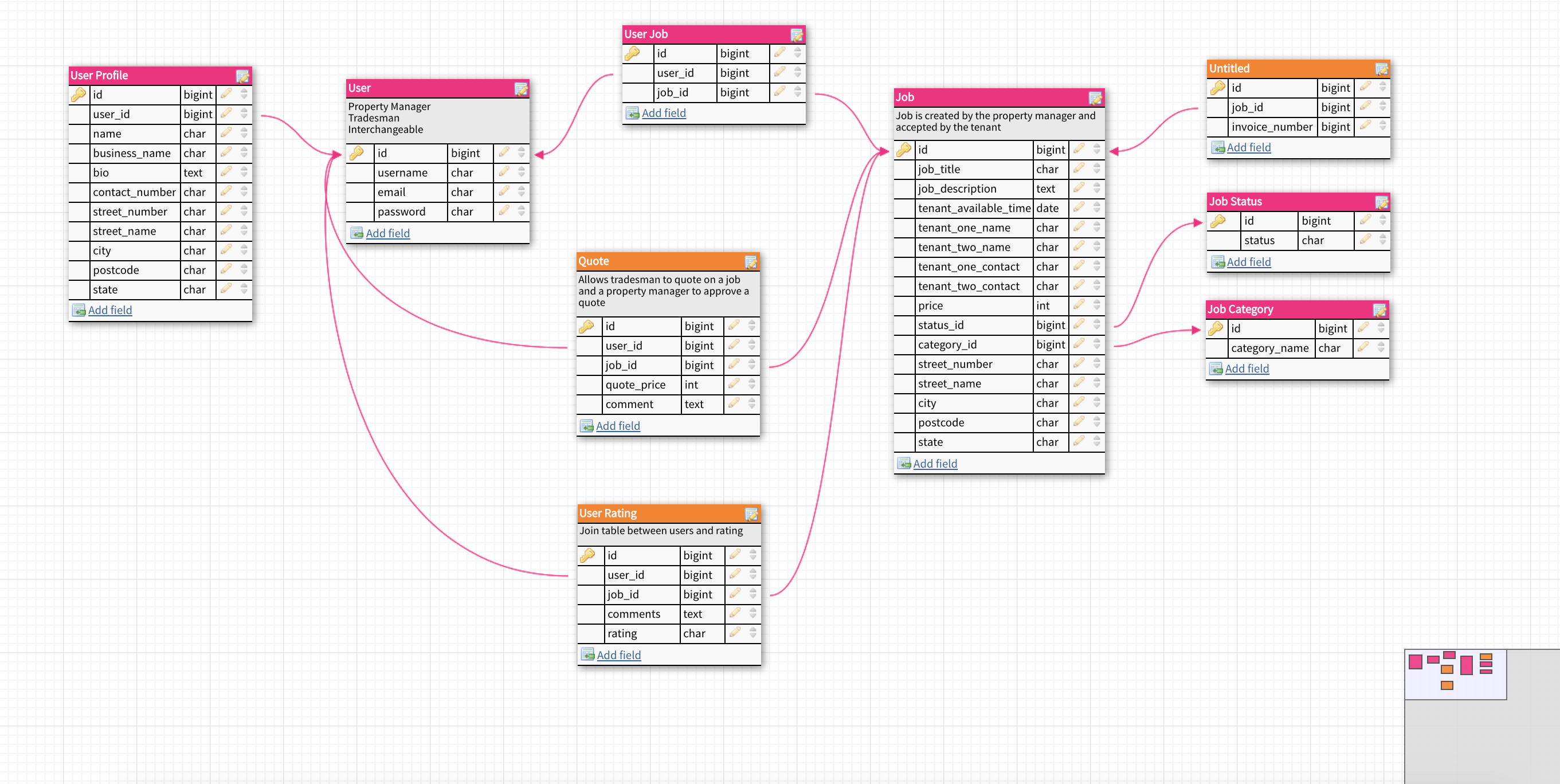Click the bigint type of status_id field
1560x784 pixels.
click(x=1049, y=325)
